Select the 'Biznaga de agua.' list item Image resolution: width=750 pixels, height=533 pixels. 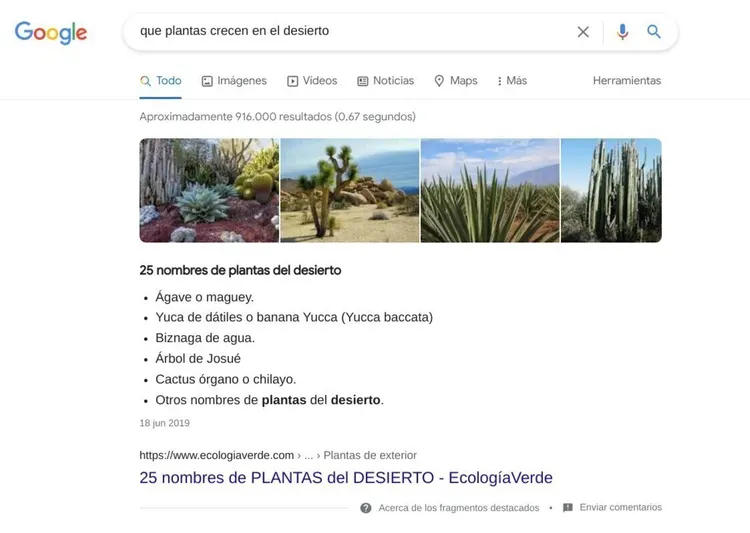(x=205, y=338)
